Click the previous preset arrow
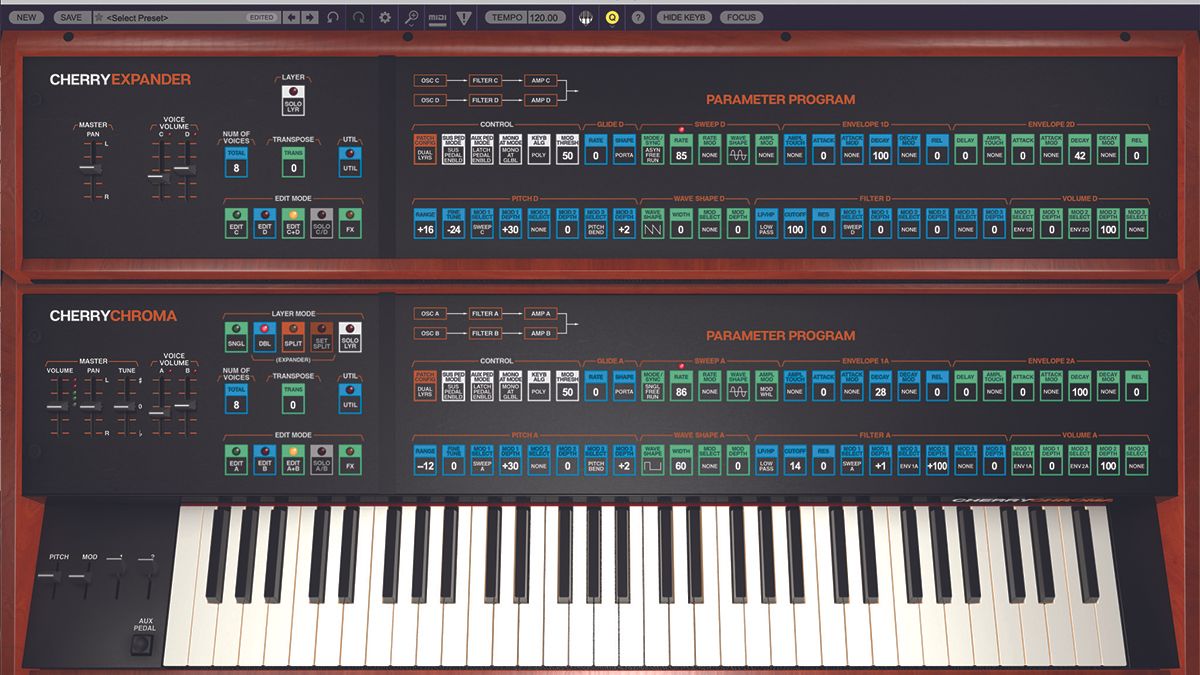This screenshot has height=675, width=1200. tap(289, 17)
